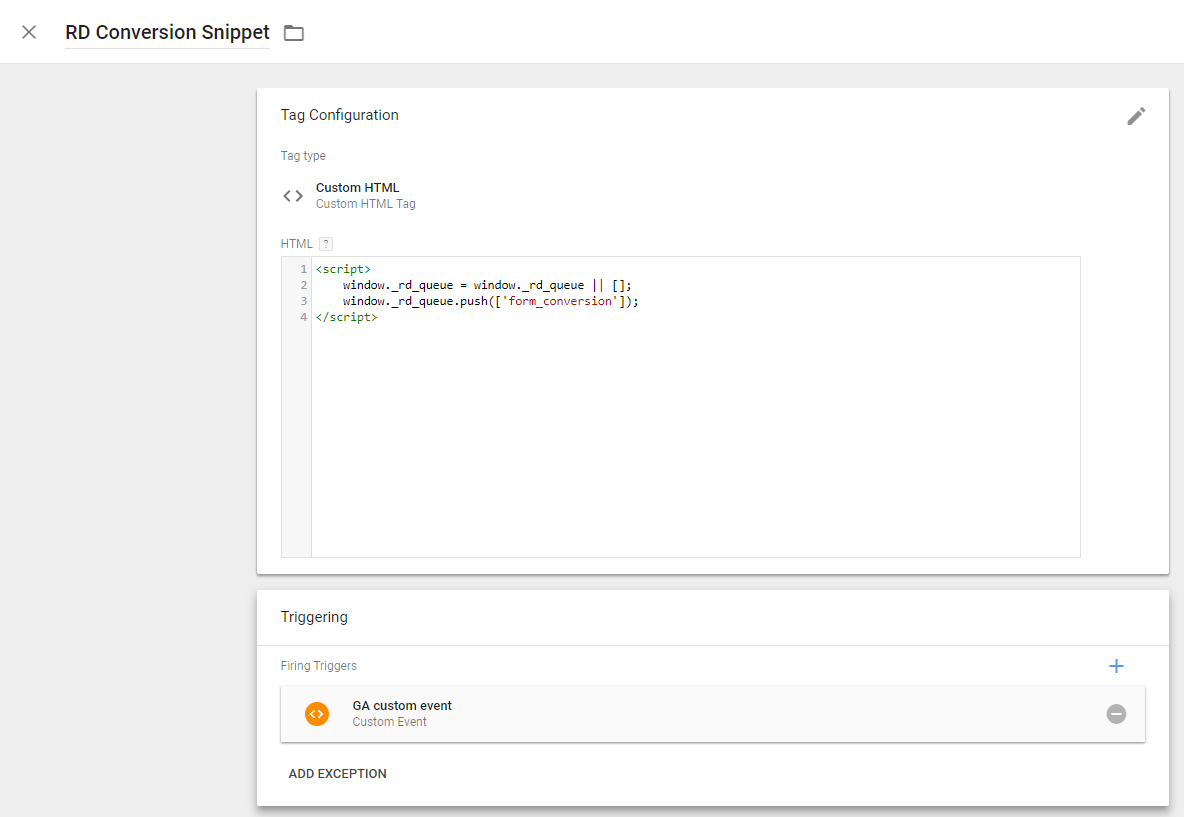Click the Tag type label
Viewport: 1184px width, 817px height.
(303, 156)
